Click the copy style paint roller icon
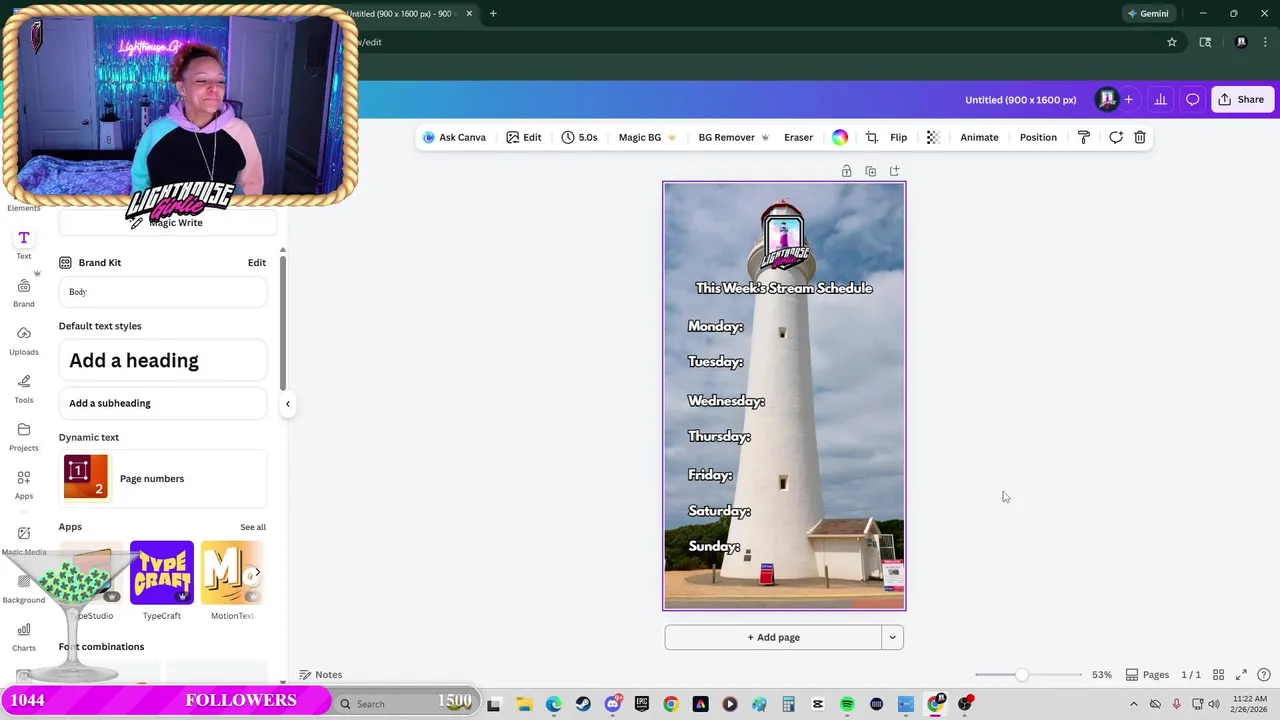This screenshot has height=720, width=1280. (1084, 137)
